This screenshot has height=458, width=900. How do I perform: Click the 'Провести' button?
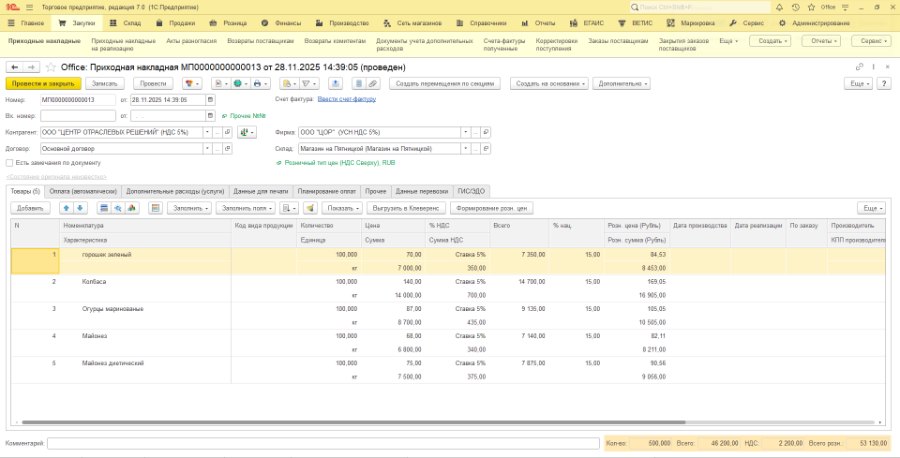tap(153, 84)
